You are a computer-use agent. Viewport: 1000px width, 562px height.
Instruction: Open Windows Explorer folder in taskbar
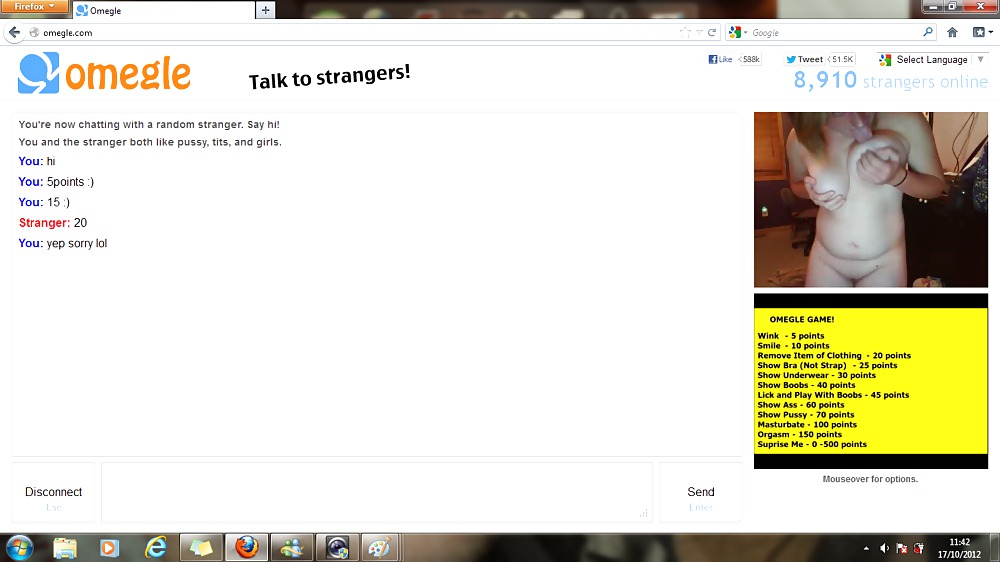tap(65, 547)
